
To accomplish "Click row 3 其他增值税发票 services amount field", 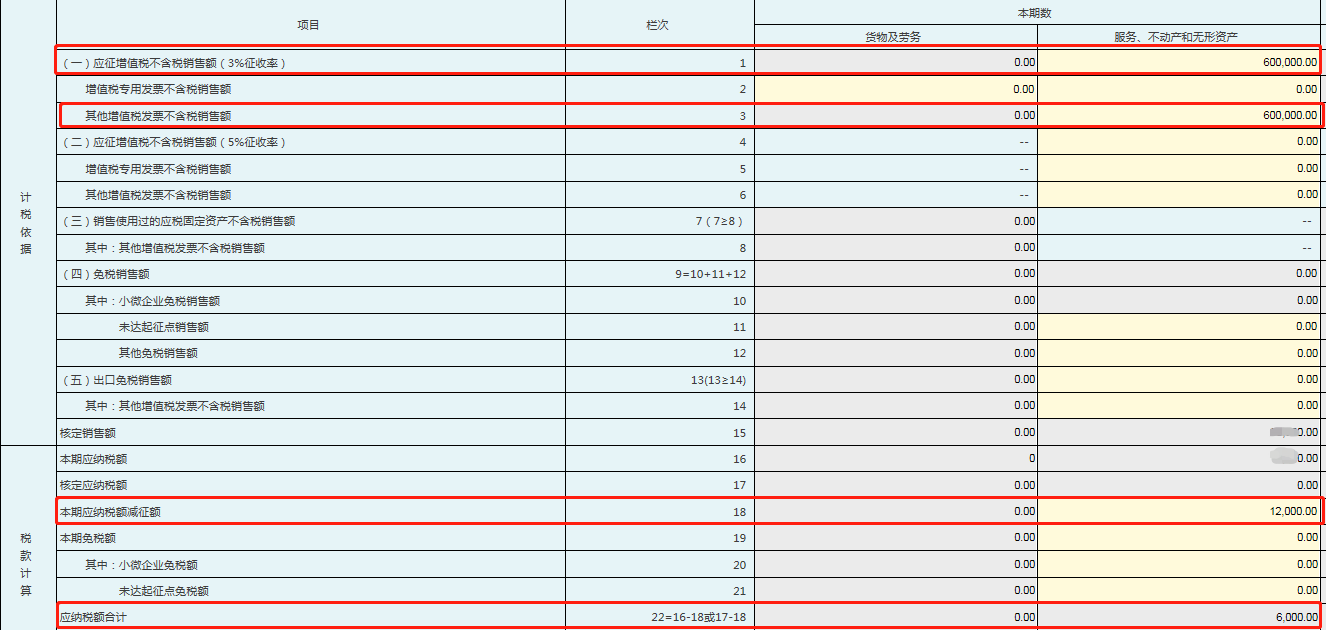I will (x=1180, y=115).
